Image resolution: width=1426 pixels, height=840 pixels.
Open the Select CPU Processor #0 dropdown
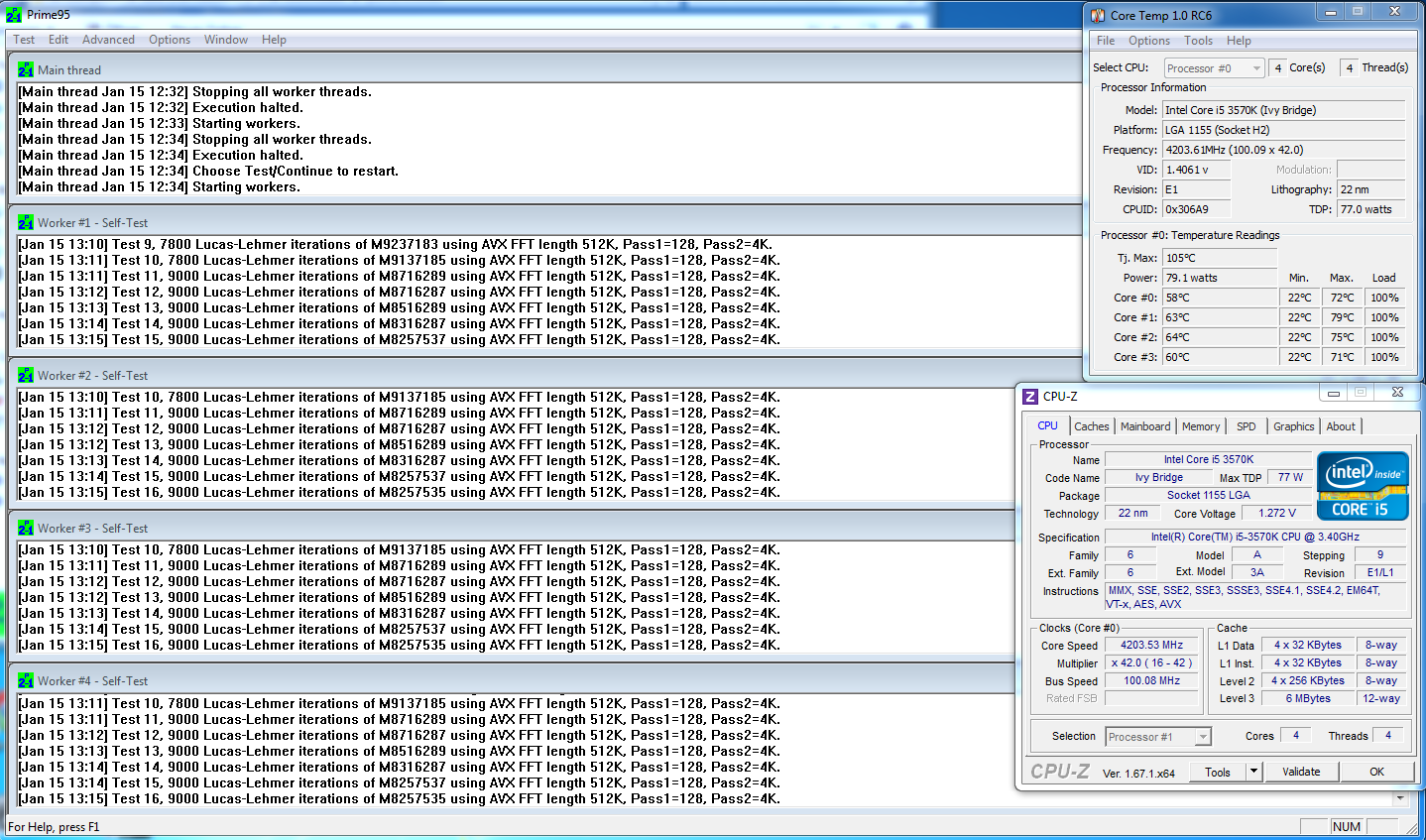1214,68
